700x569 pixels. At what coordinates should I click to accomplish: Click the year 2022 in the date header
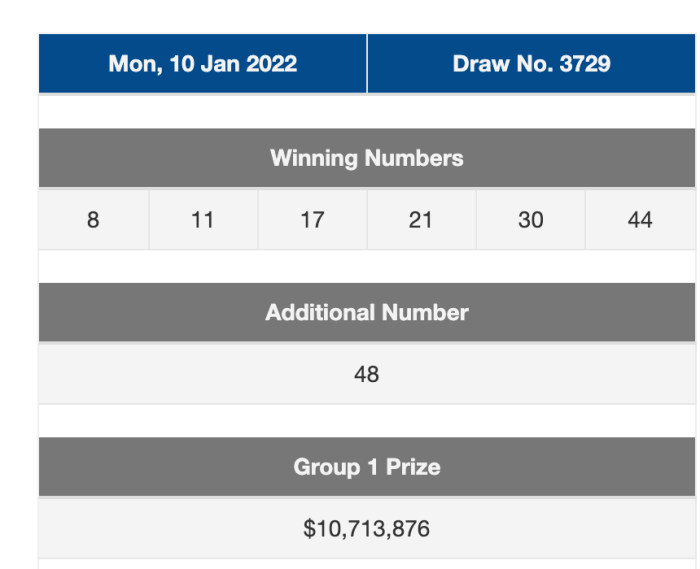click(271, 64)
